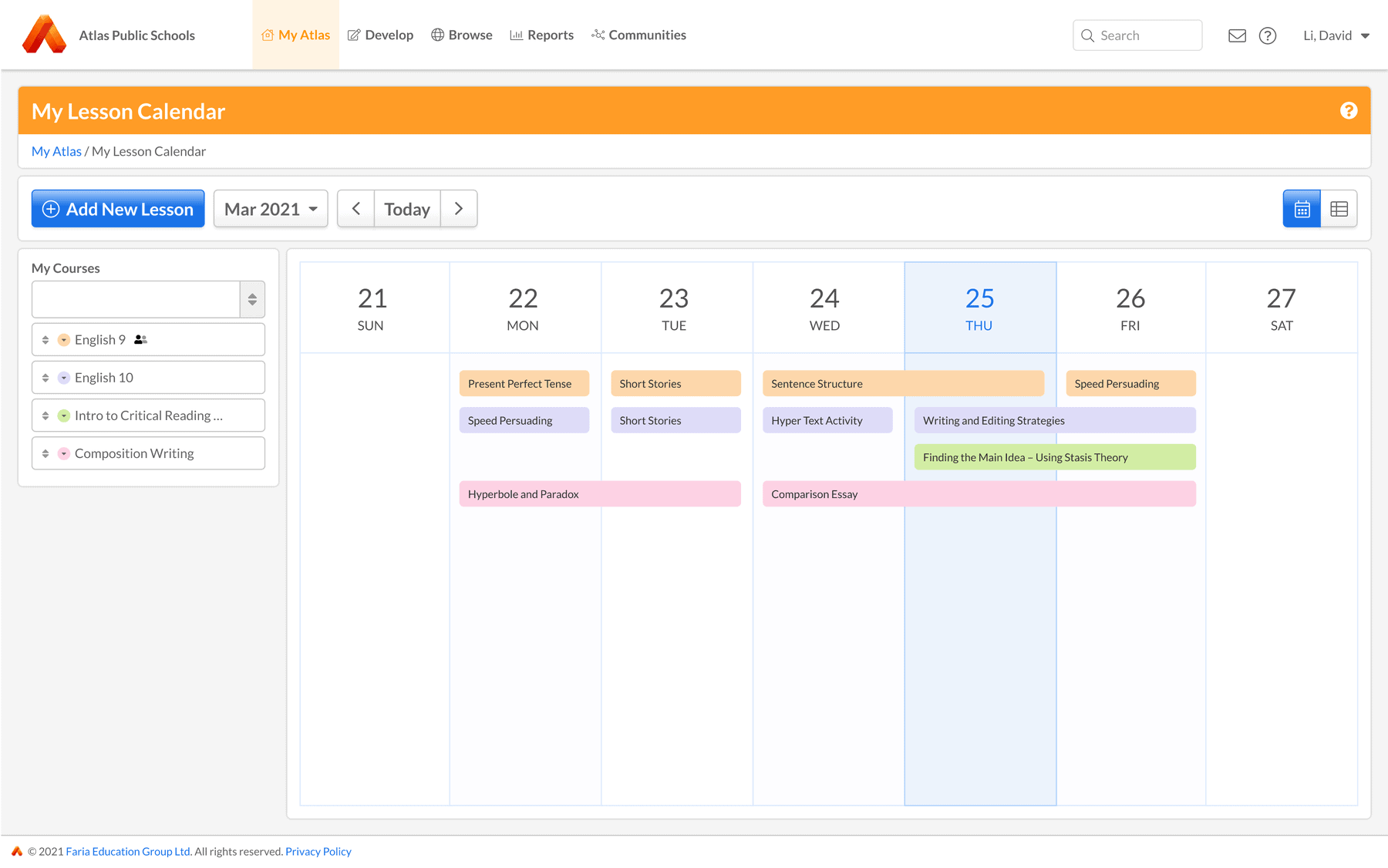Switch to list table view icon
The height and width of the screenshot is (868, 1388).
[1339, 209]
